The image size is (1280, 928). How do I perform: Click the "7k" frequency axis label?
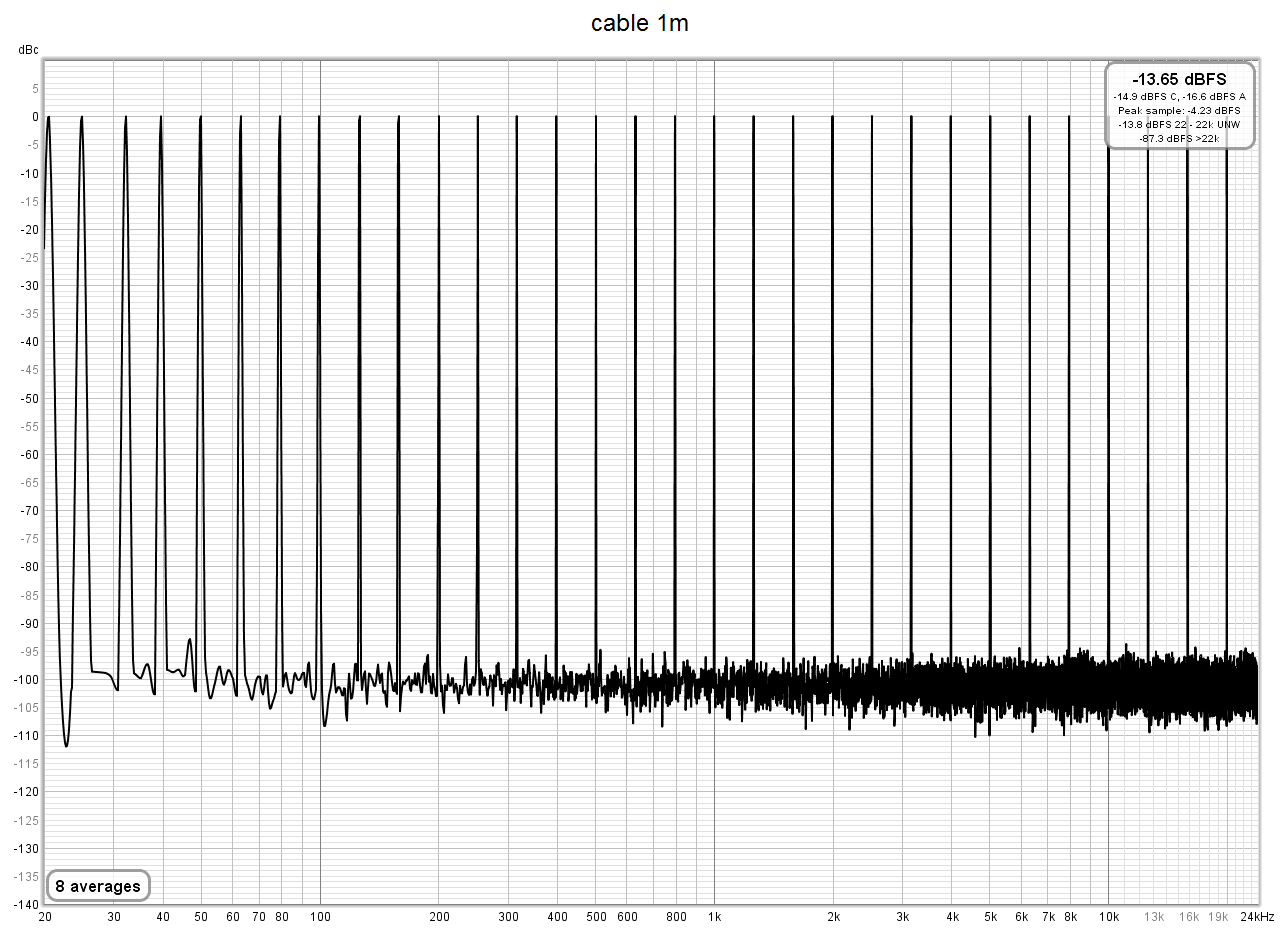(x=1048, y=916)
